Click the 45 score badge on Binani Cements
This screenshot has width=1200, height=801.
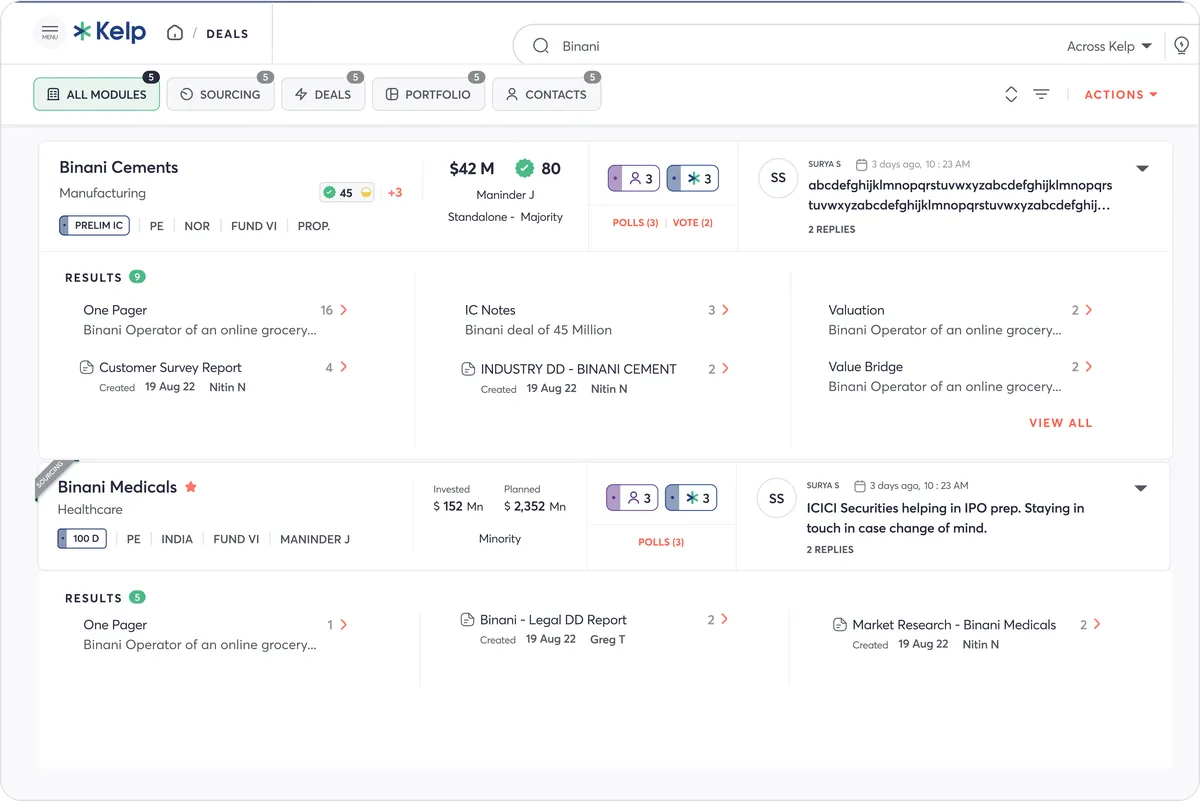346,193
